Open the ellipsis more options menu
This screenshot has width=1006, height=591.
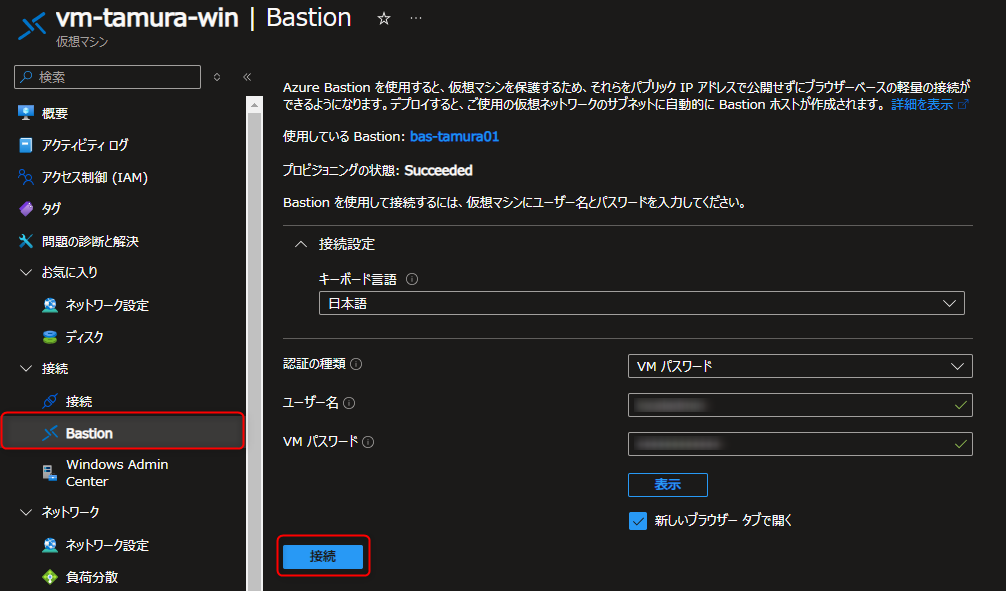(x=416, y=18)
